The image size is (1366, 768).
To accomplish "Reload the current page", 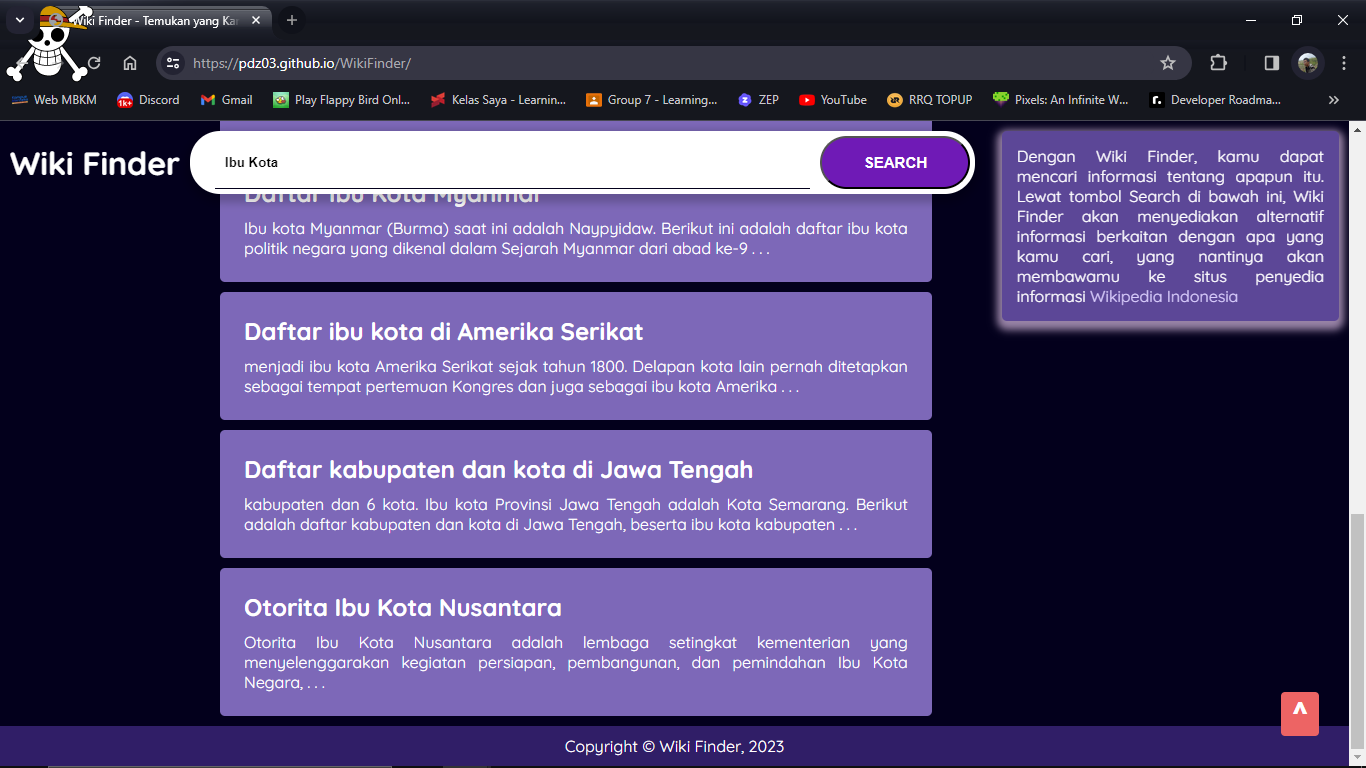I will coord(93,63).
